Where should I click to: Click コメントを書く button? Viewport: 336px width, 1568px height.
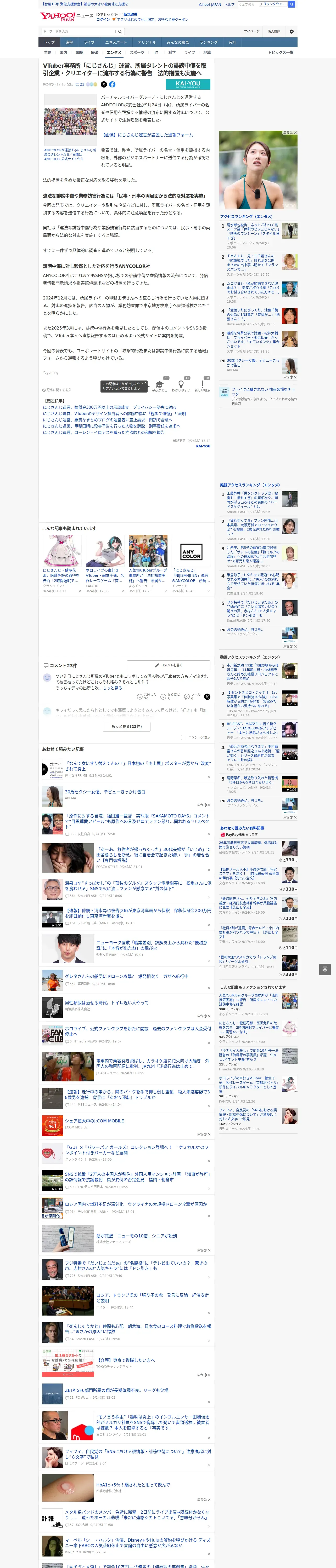point(168,665)
